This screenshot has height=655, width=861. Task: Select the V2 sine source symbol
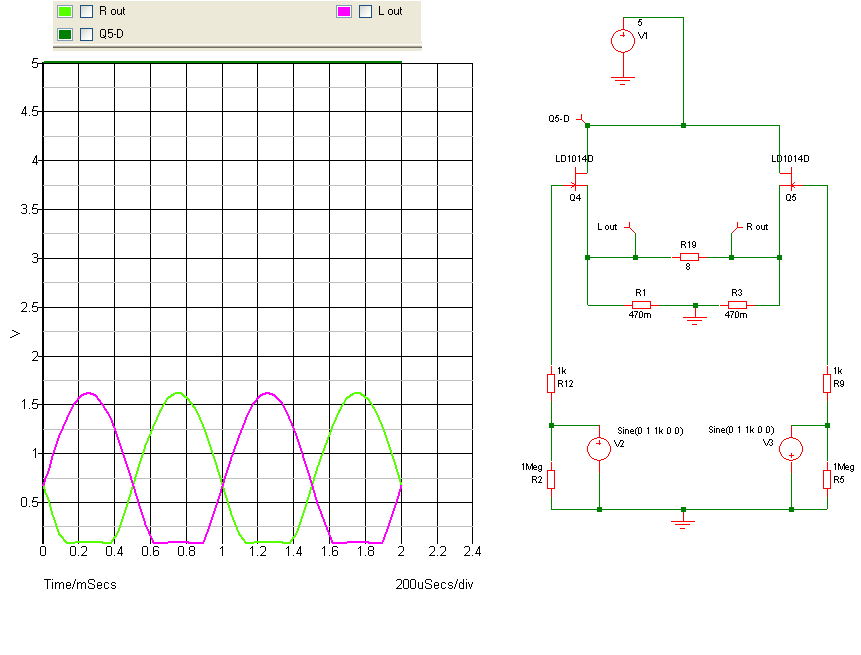(599, 449)
